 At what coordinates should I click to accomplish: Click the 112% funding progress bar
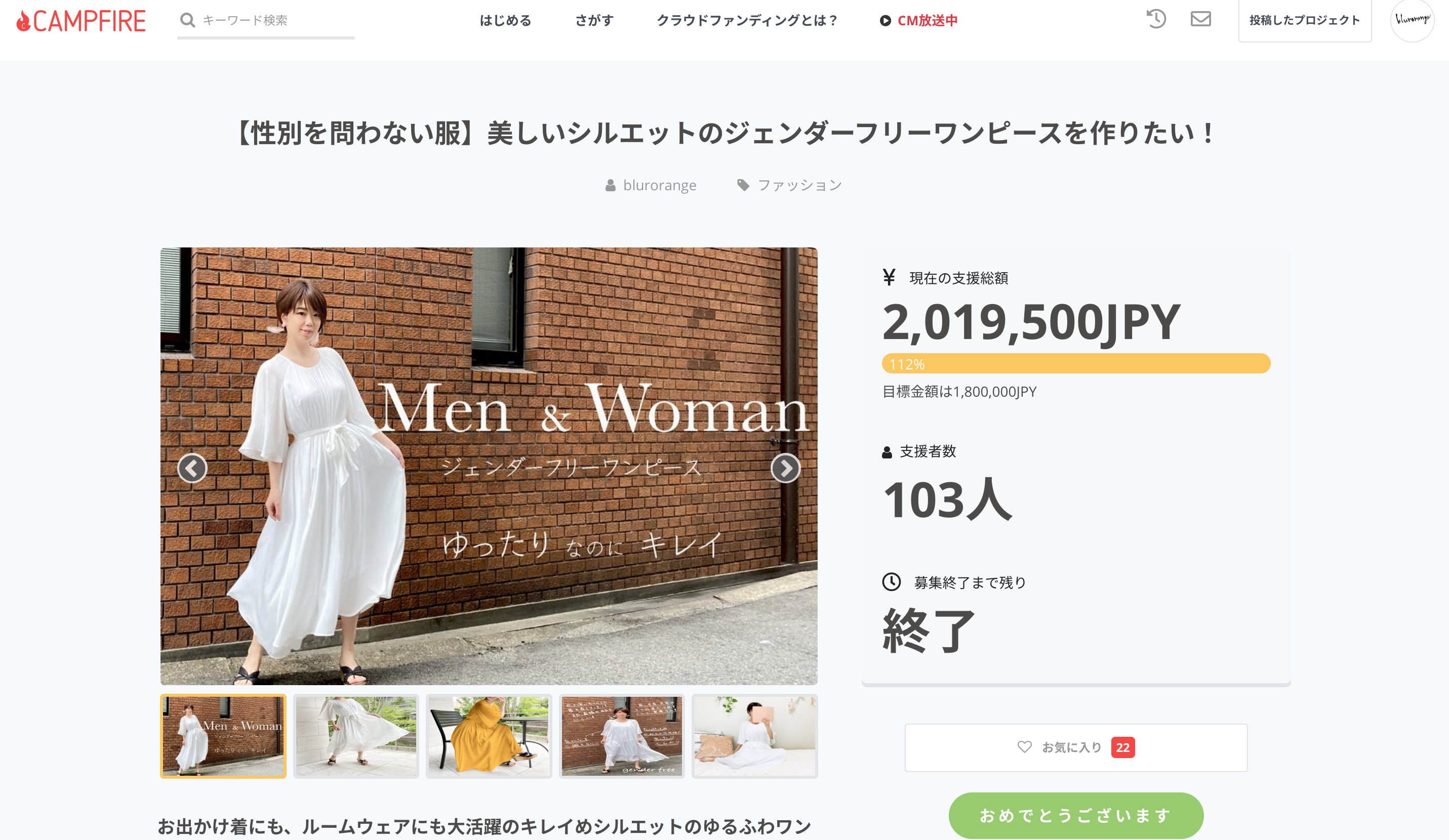click(1075, 364)
